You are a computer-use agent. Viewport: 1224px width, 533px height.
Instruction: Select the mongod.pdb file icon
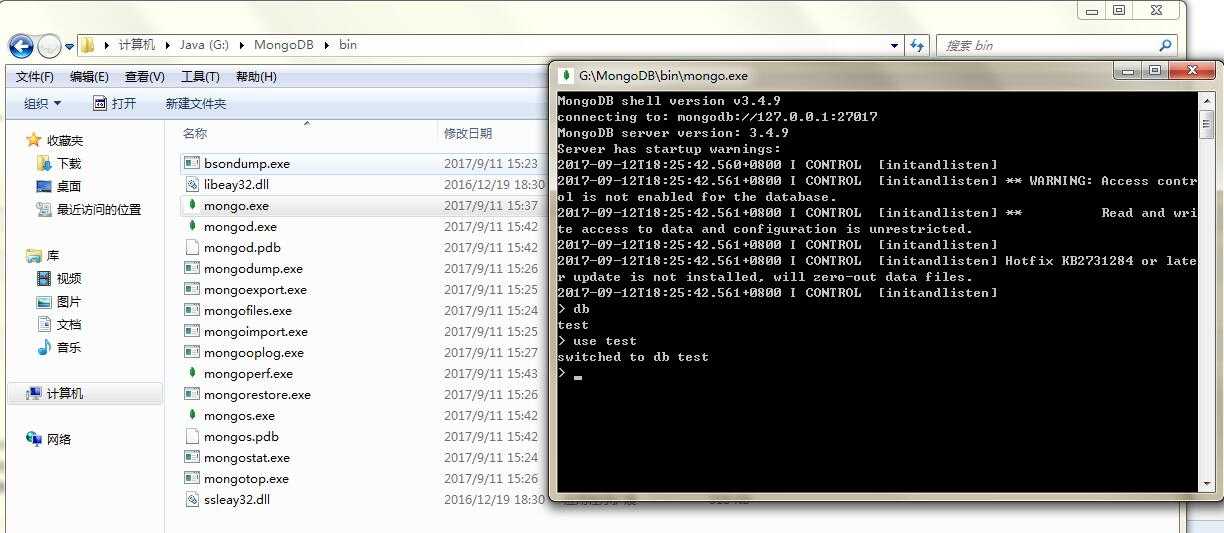pos(193,247)
